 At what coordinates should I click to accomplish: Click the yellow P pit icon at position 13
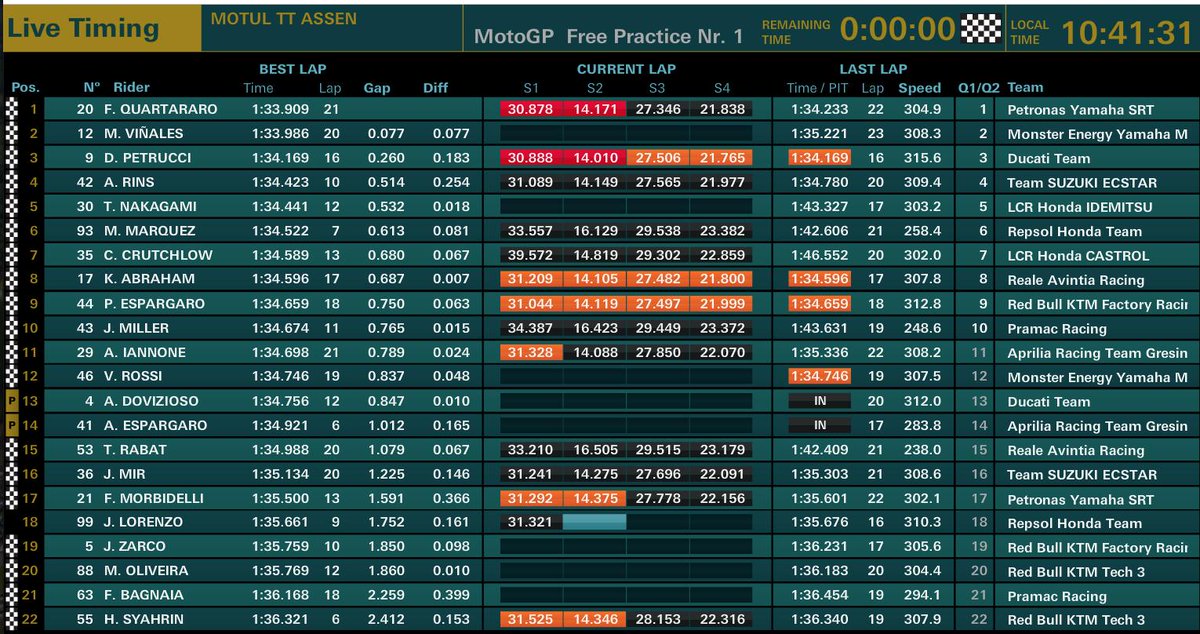point(12,401)
